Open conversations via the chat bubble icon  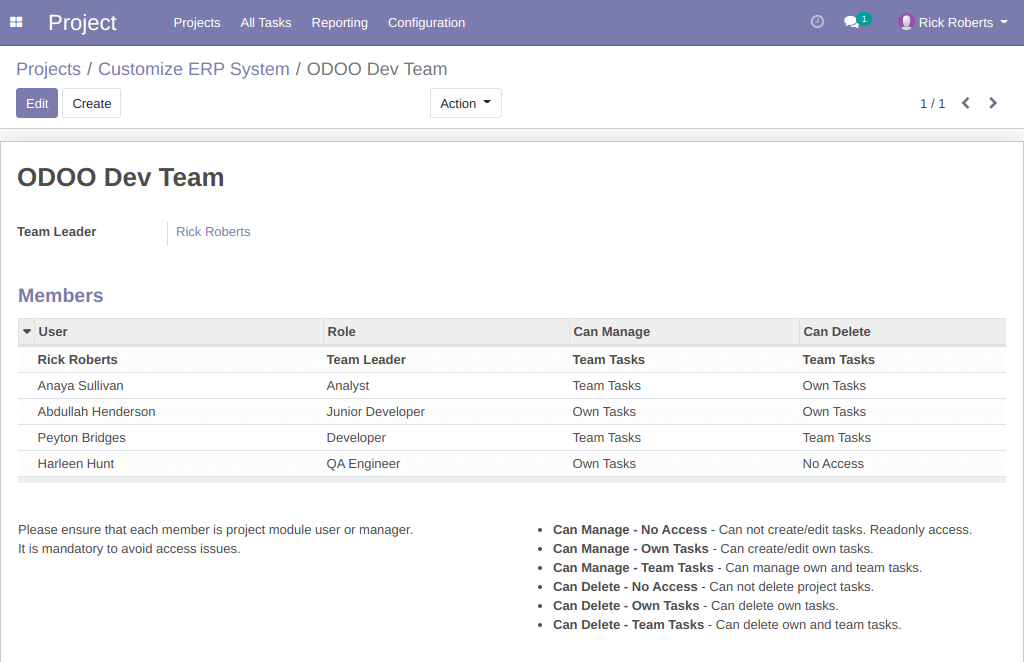click(851, 22)
